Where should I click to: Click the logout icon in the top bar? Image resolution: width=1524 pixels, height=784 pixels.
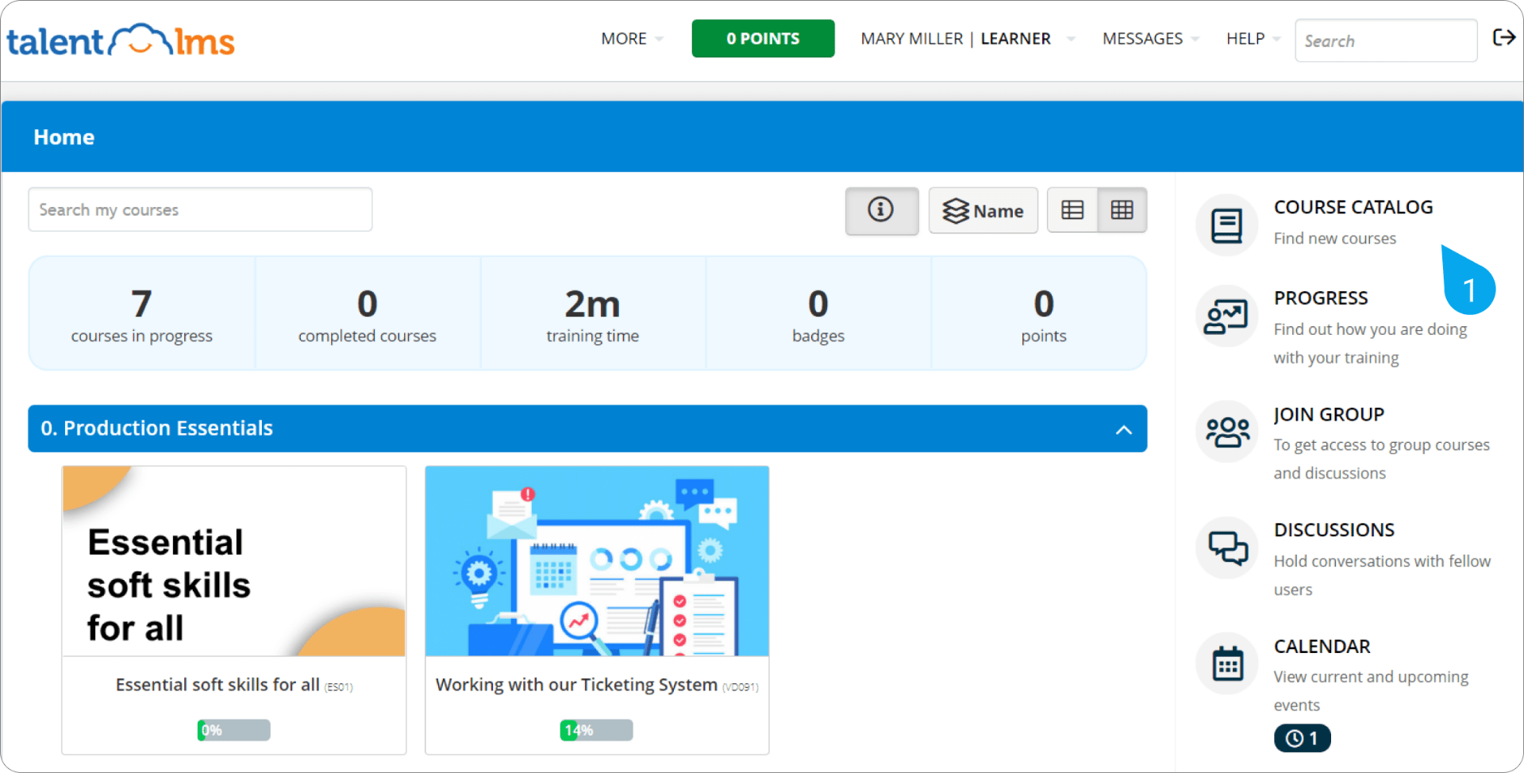click(1504, 37)
